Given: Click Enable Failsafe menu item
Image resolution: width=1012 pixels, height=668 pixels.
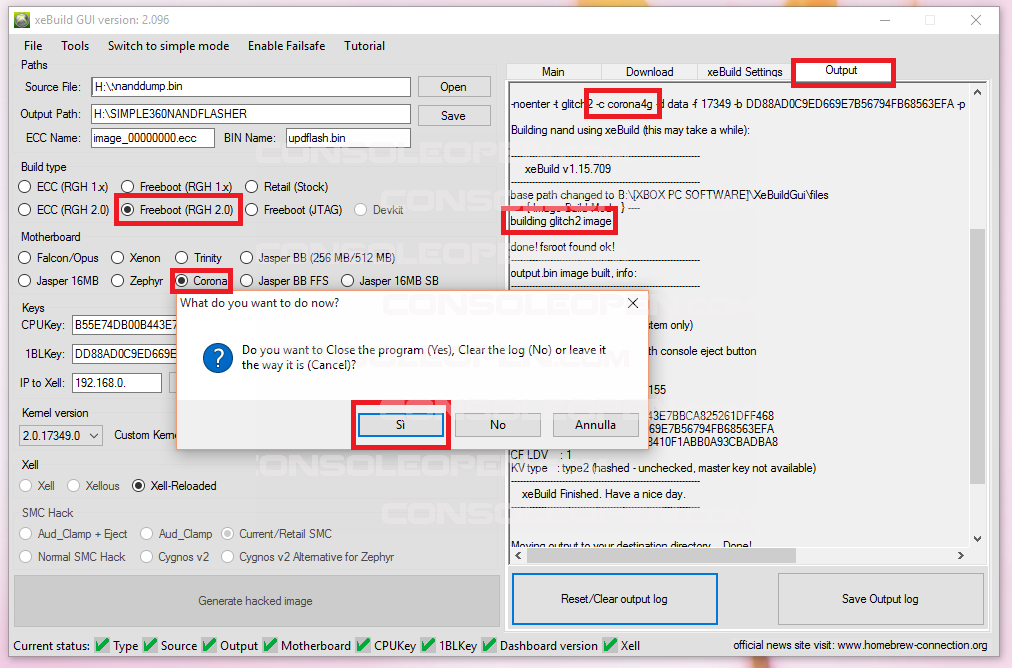Looking at the screenshot, I should point(287,46).
